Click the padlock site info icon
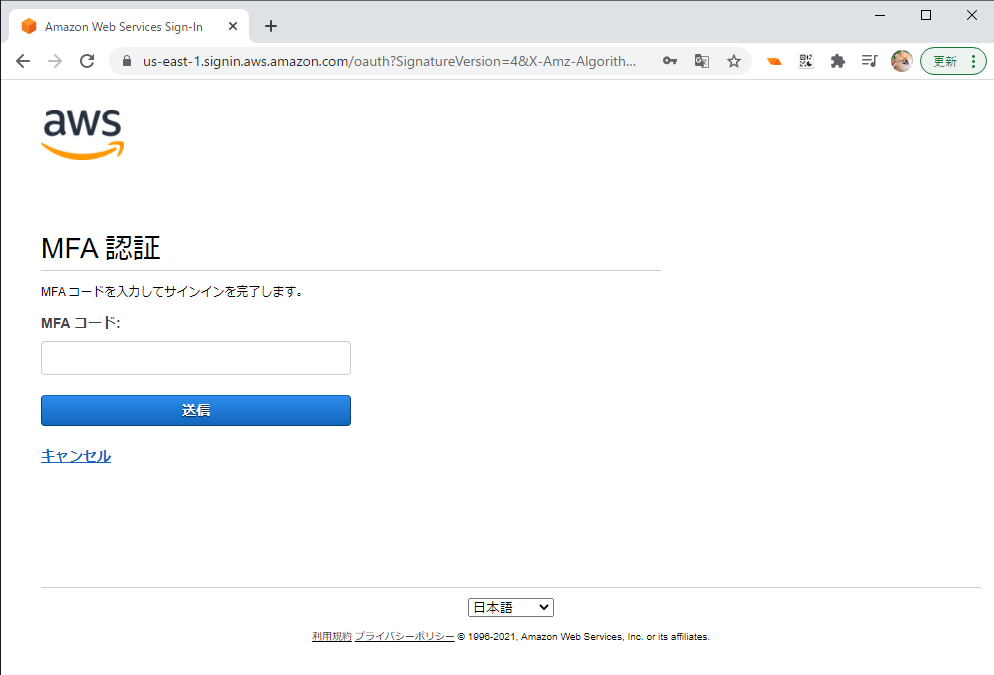This screenshot has height=675, width=994. (x=127, y=61)
